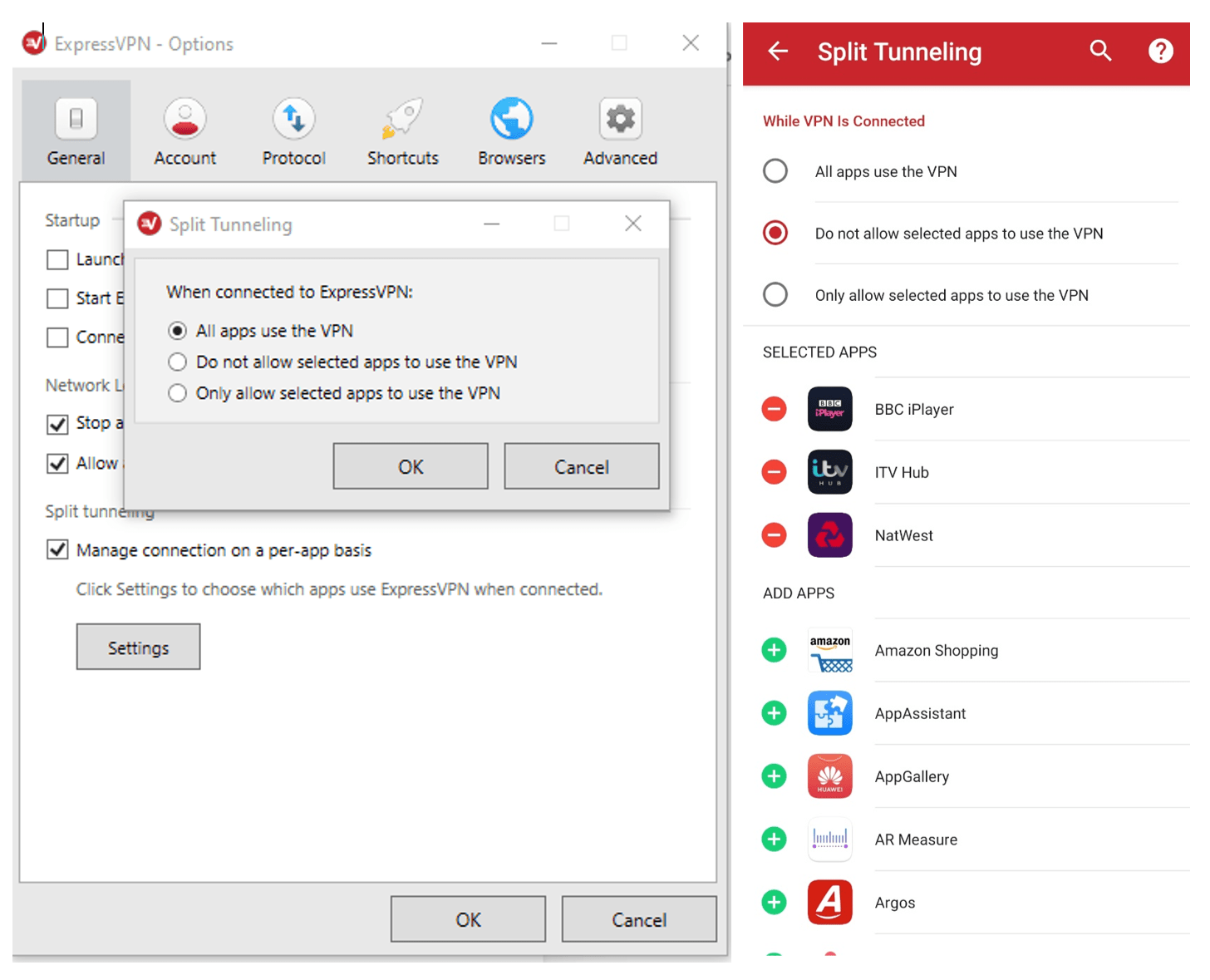Toggle 'Manage connection on a per-app basis' checkbox

tap(57, 549)
